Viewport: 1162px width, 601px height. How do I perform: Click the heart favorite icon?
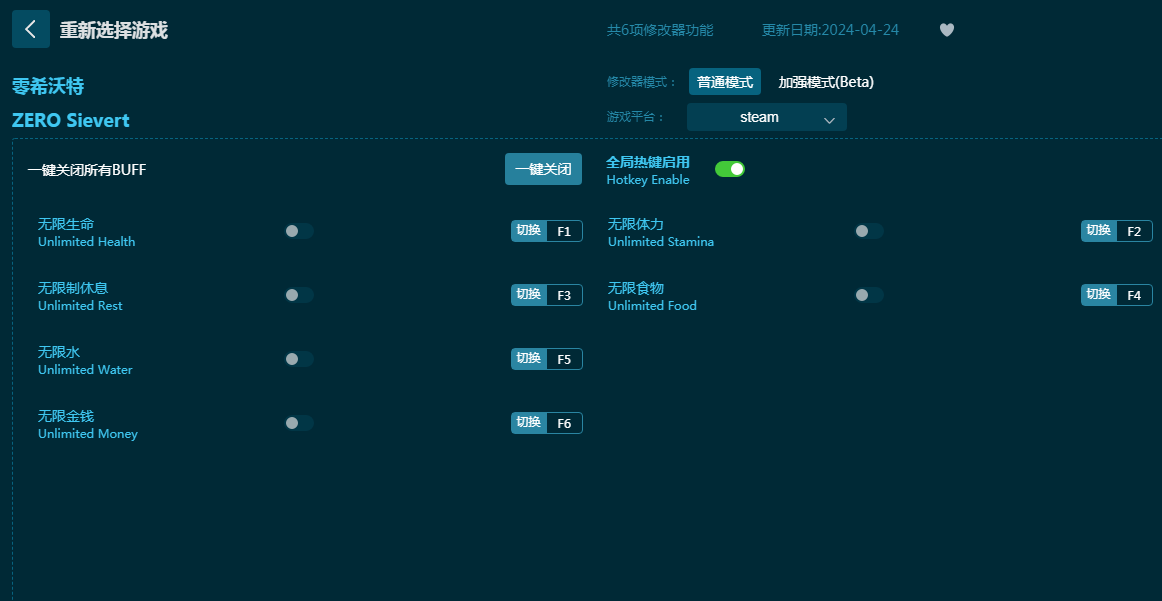(946, 30)
